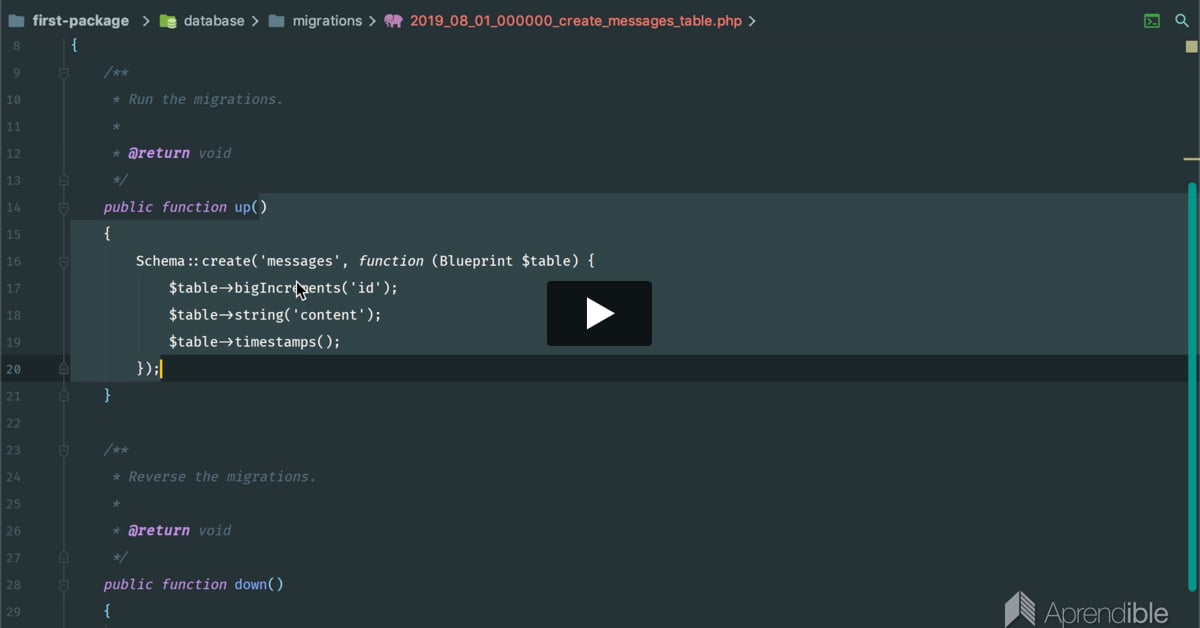
Task: Click 'timestamps' method call on line 19
Action: coord(275,342)
